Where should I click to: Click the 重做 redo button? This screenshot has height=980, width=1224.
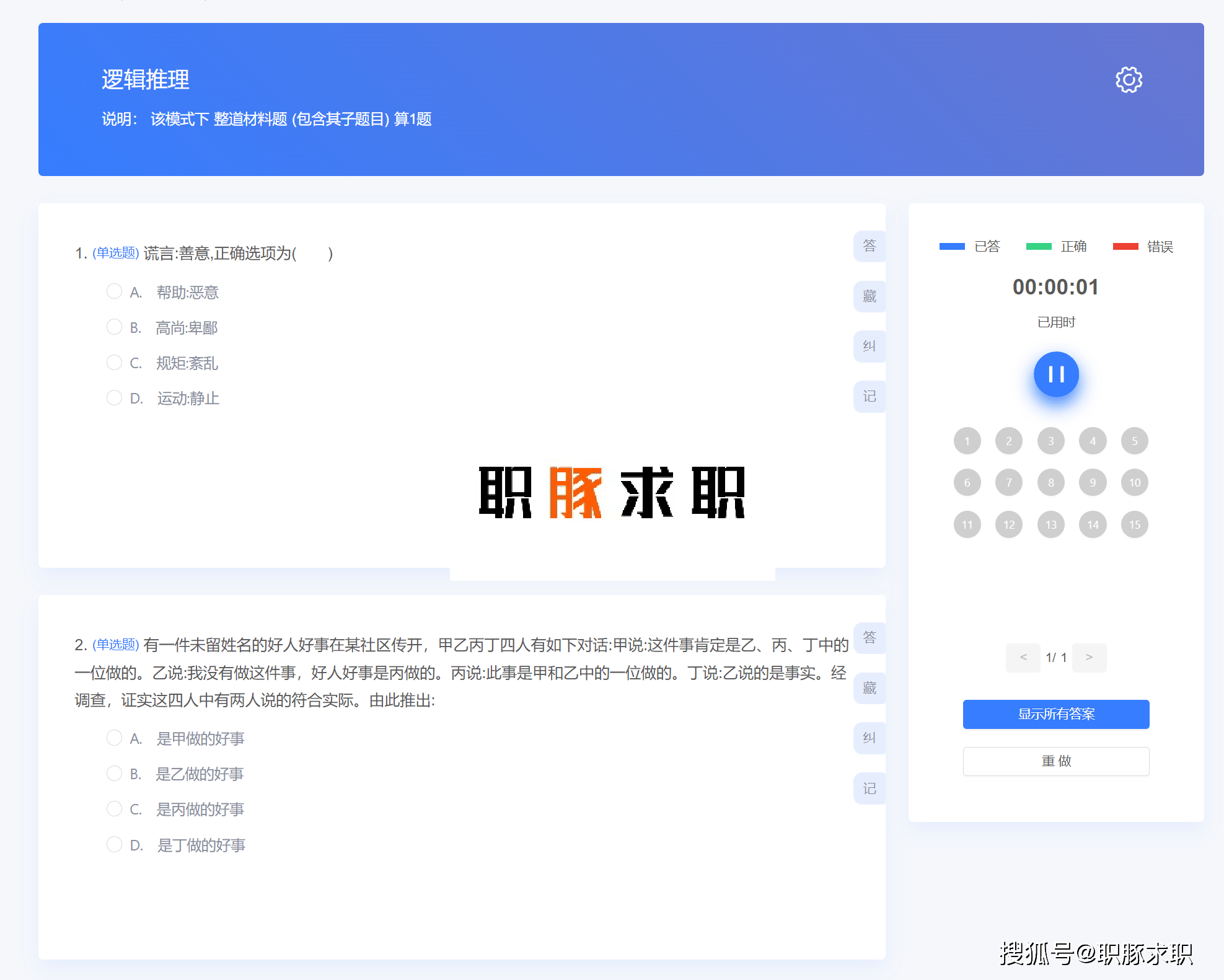[x=1055, y=761]
